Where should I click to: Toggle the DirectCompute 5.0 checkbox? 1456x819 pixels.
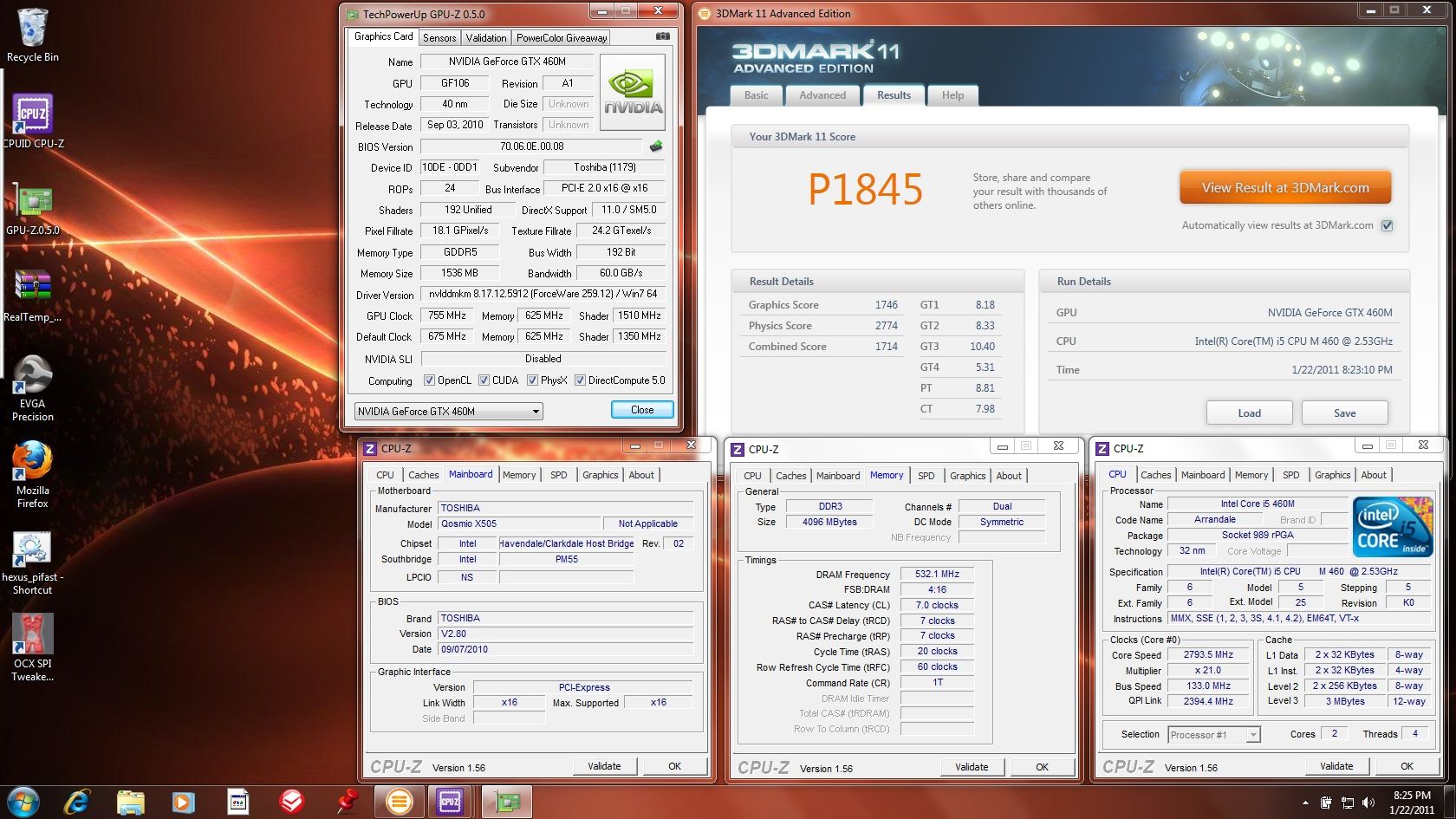pyautogui.click(x=580, y=380)
